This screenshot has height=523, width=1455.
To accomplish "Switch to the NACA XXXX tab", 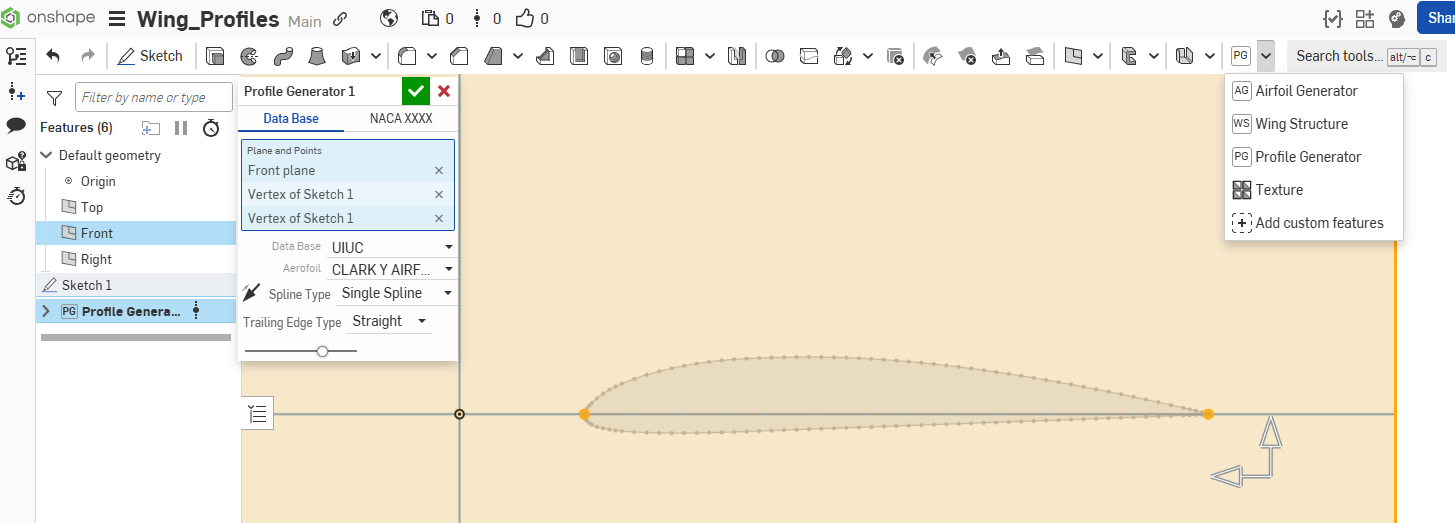I will coord(401,118).
